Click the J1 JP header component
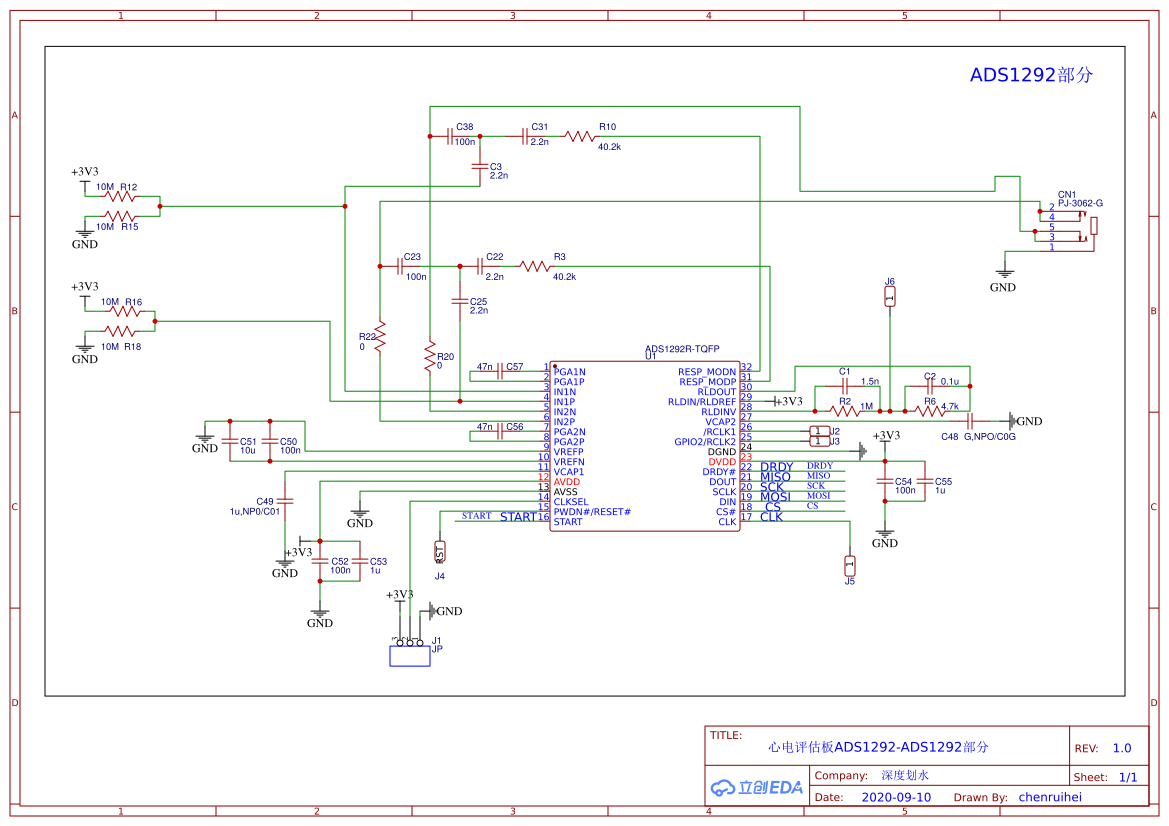Viewport: 1169px width, 826px height. [410, 655]
